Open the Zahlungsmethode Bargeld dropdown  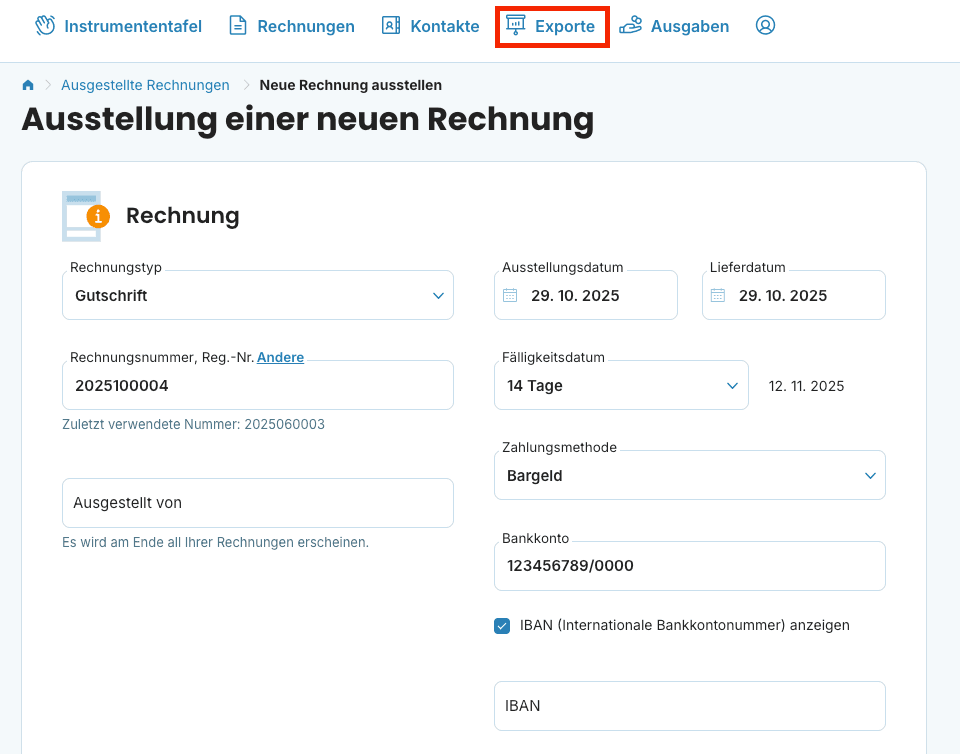[x=689, y=476]
